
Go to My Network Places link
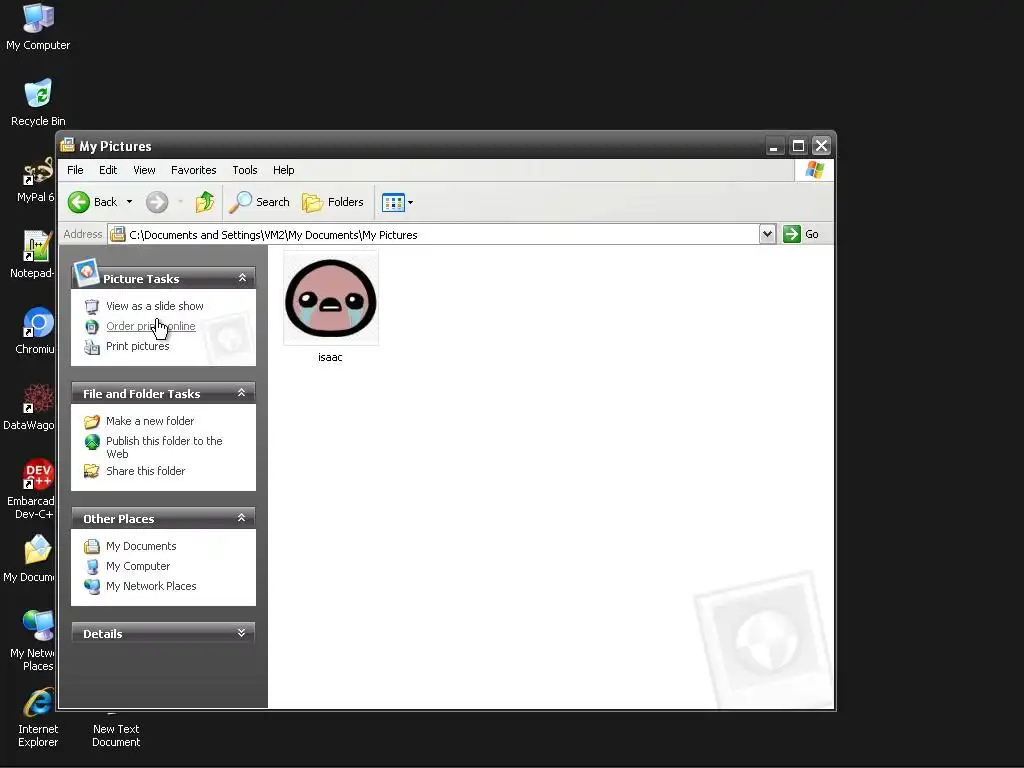tap(151, 586)
